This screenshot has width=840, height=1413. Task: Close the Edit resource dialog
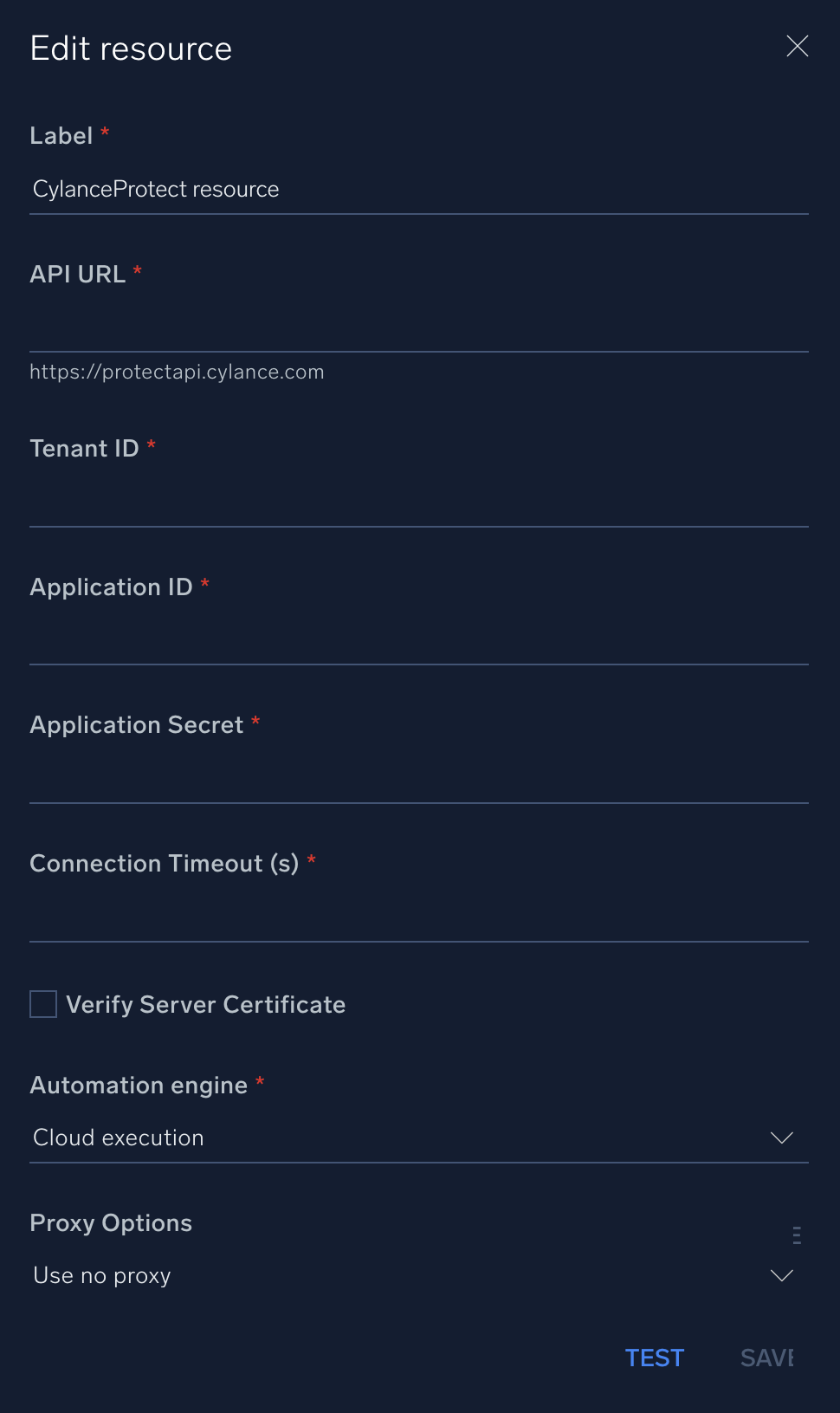point(797,47)
